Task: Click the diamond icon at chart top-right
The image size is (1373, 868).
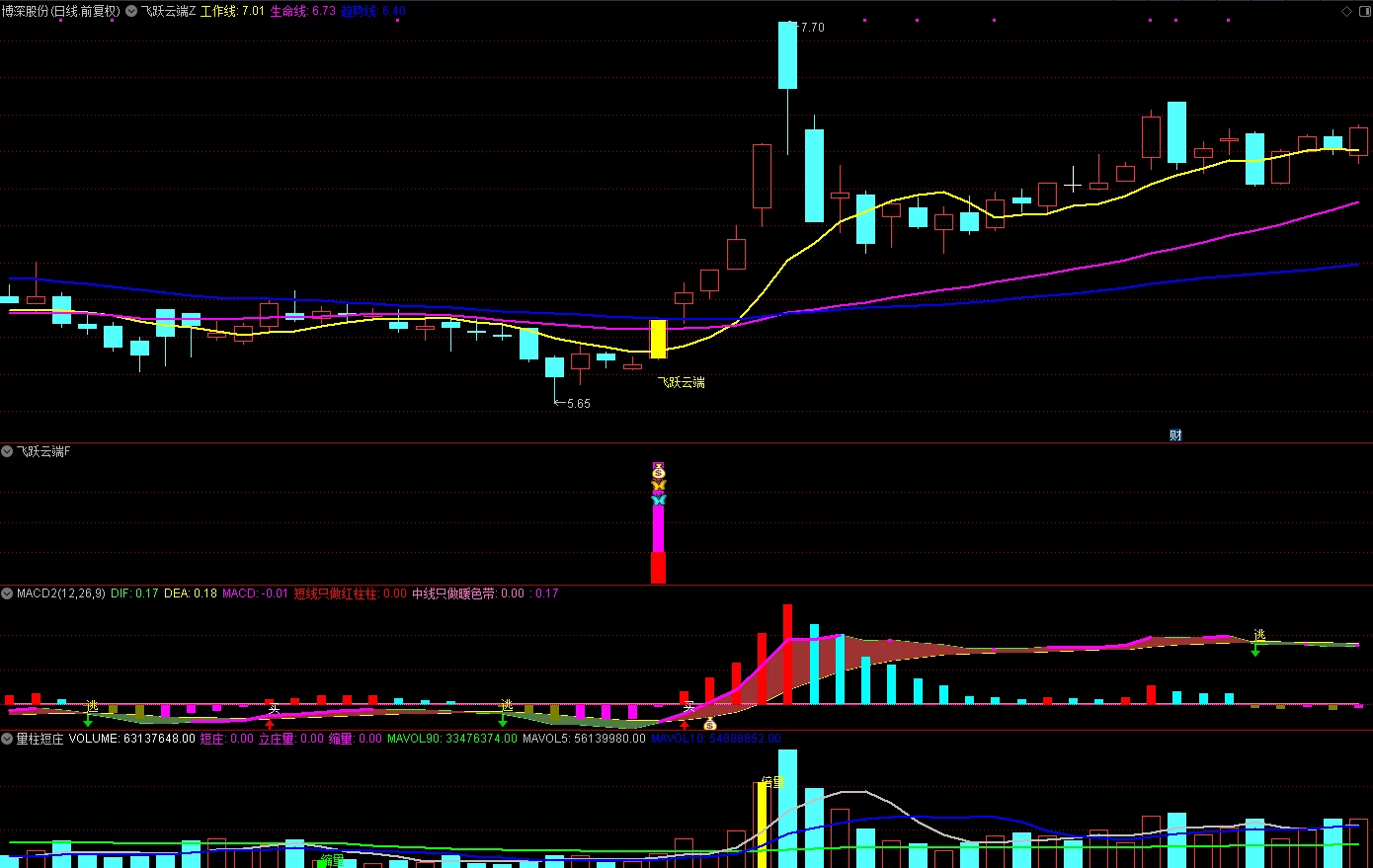Action: click(1346, 11)
